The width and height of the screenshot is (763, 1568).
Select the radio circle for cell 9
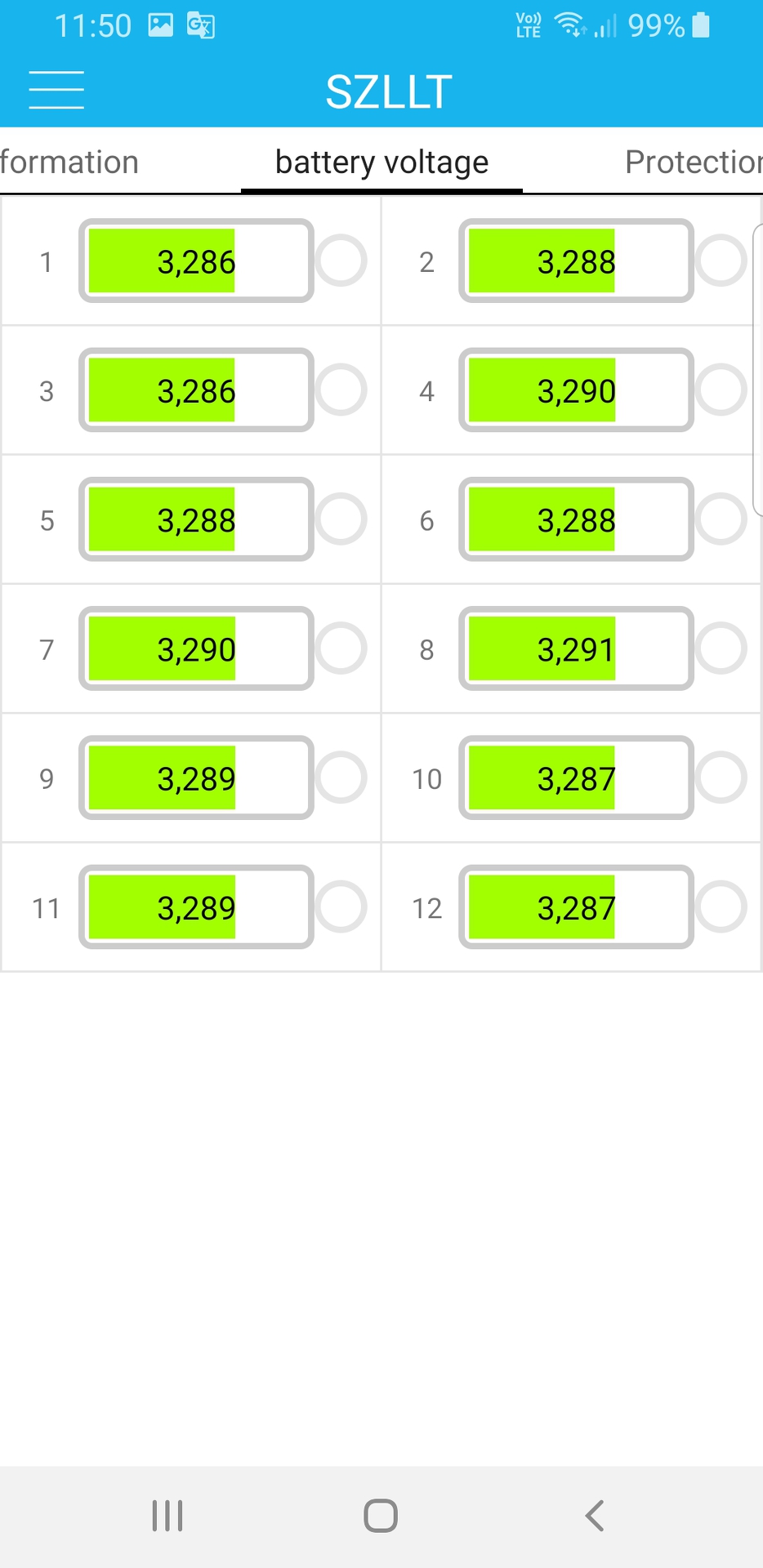click(341, 777)
